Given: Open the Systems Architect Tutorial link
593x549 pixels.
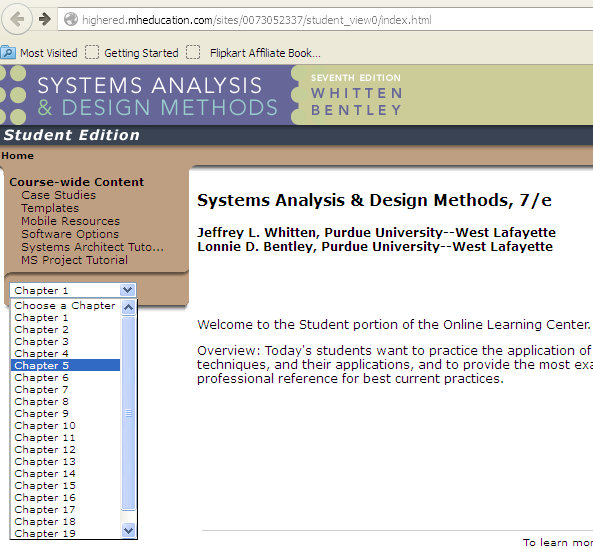Looking at the screenshot, I should coord(92,247).
